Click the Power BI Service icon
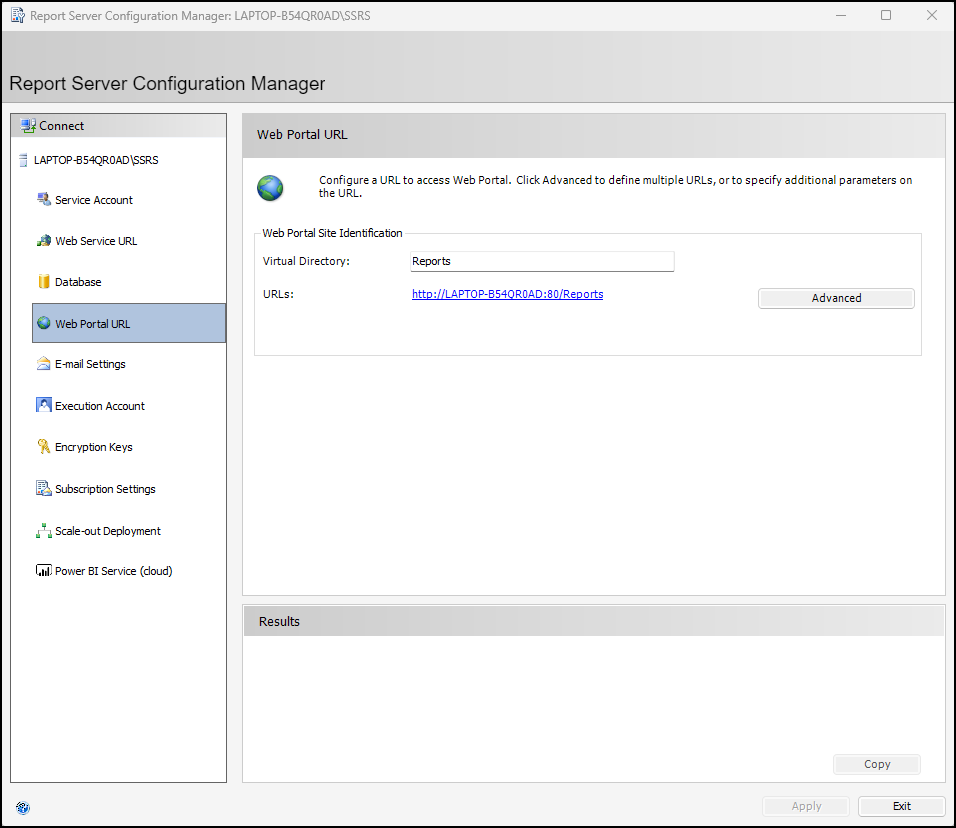 click(43, 571)
